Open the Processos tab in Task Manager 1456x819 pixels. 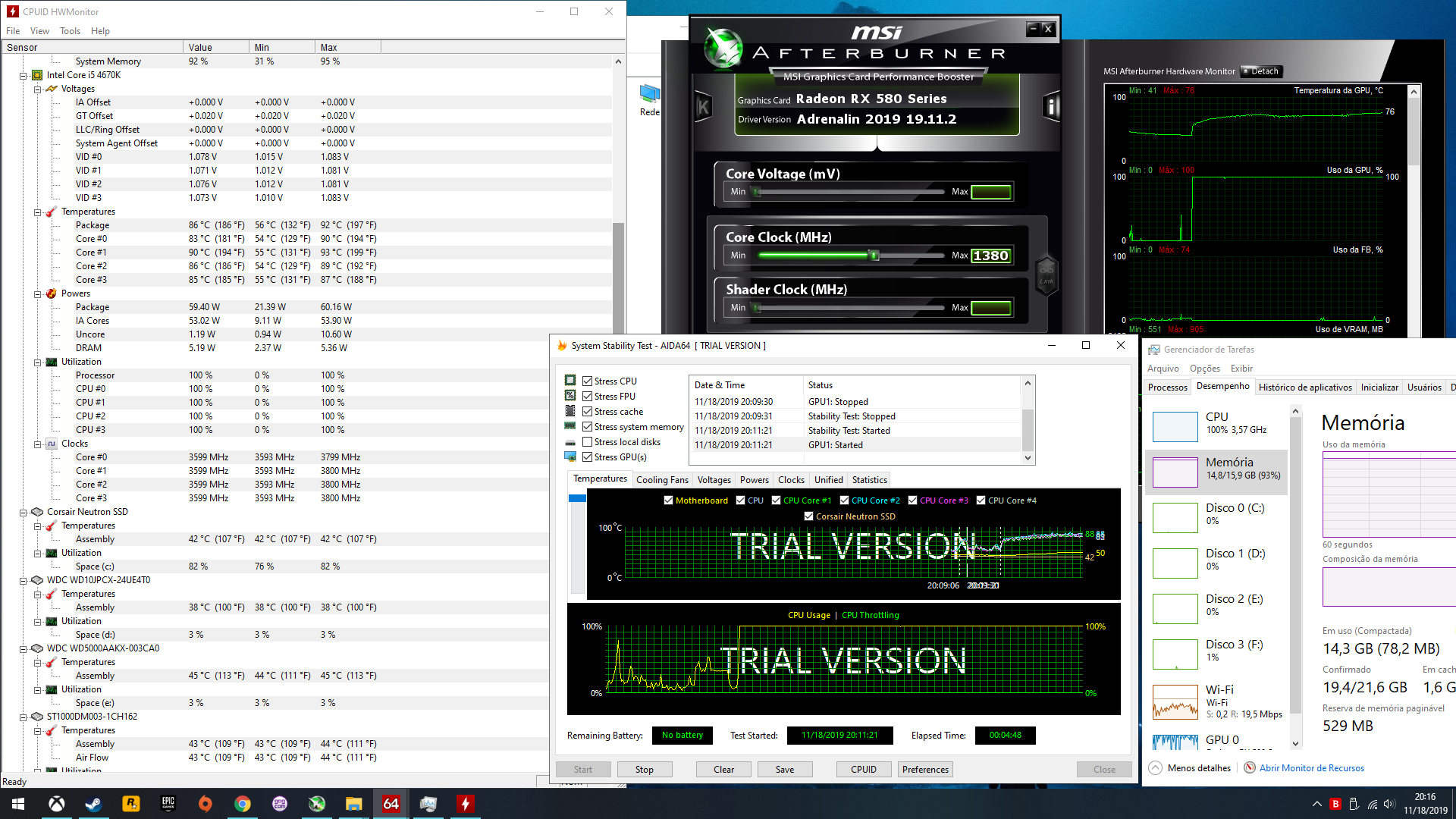pos(1168,388)
